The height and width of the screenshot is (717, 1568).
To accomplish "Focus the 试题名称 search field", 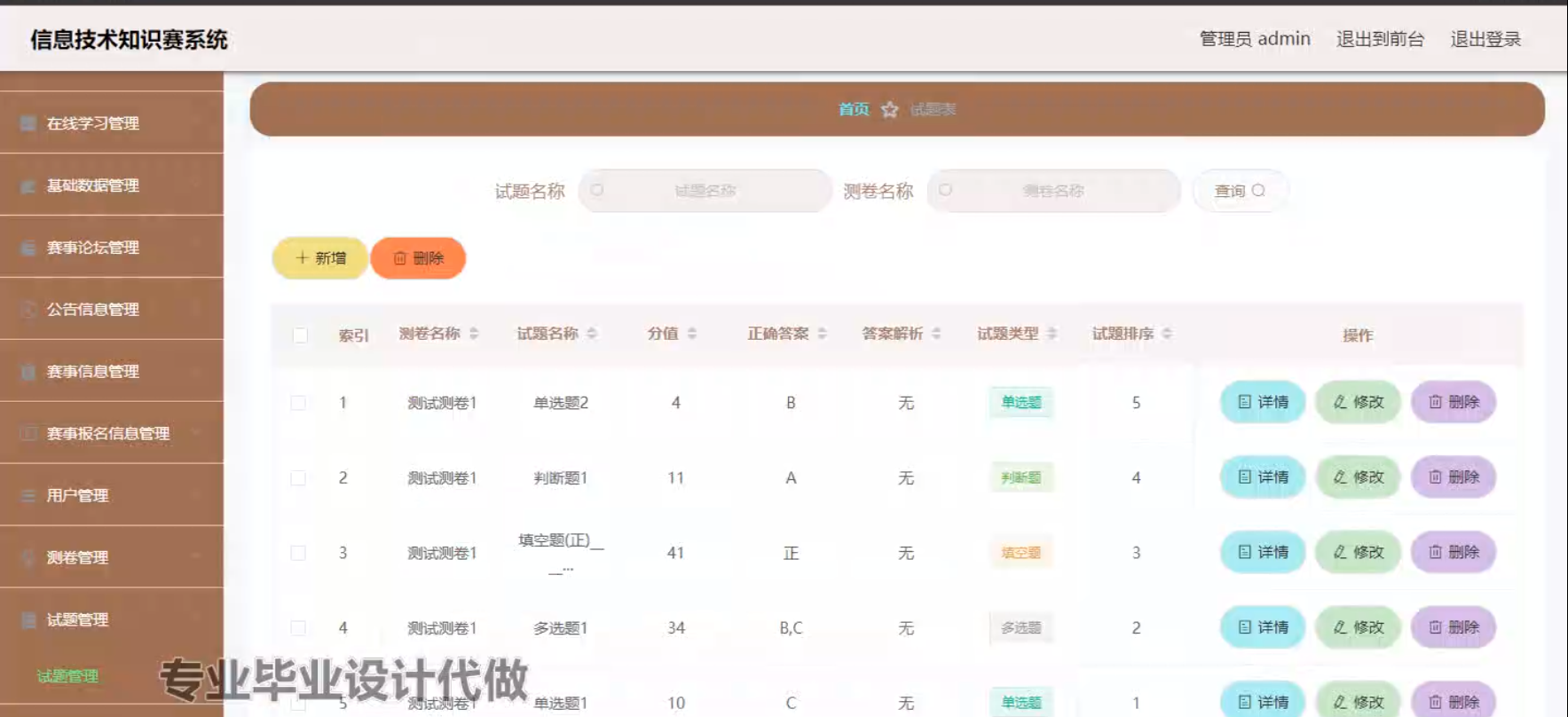I will pos(705,190).
